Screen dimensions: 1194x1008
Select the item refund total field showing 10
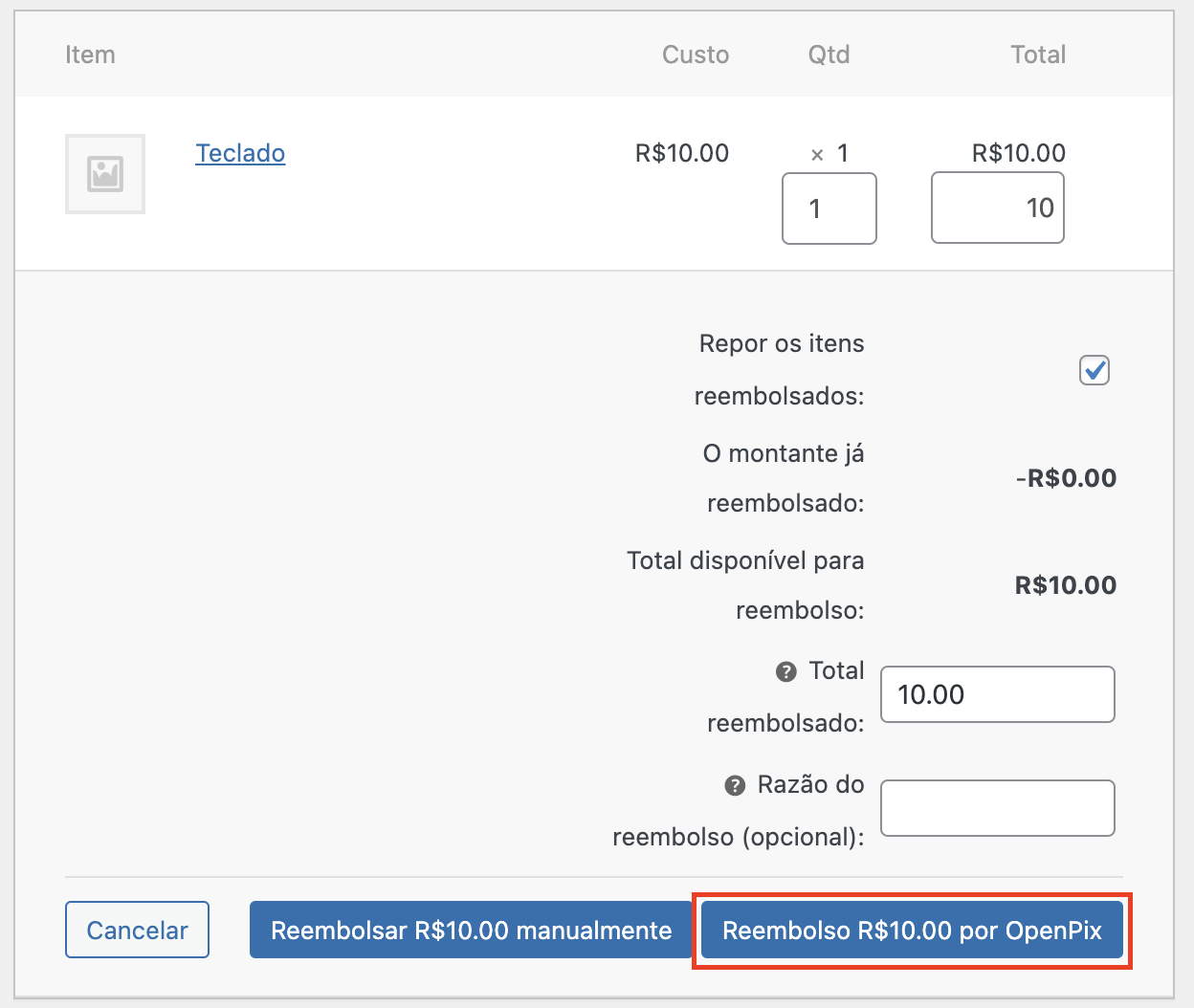(997, 208)
